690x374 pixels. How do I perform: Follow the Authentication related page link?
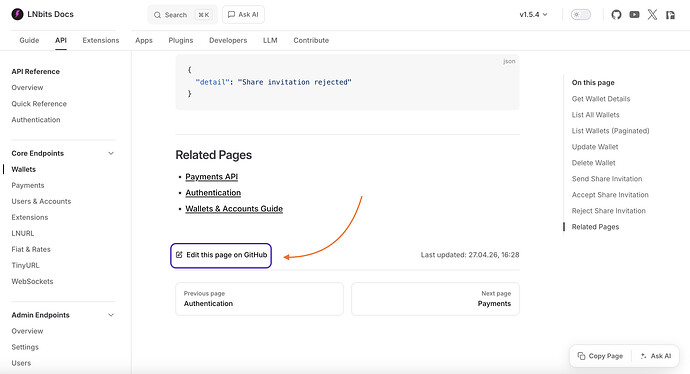pyautogui.click(x=213, y=193)
